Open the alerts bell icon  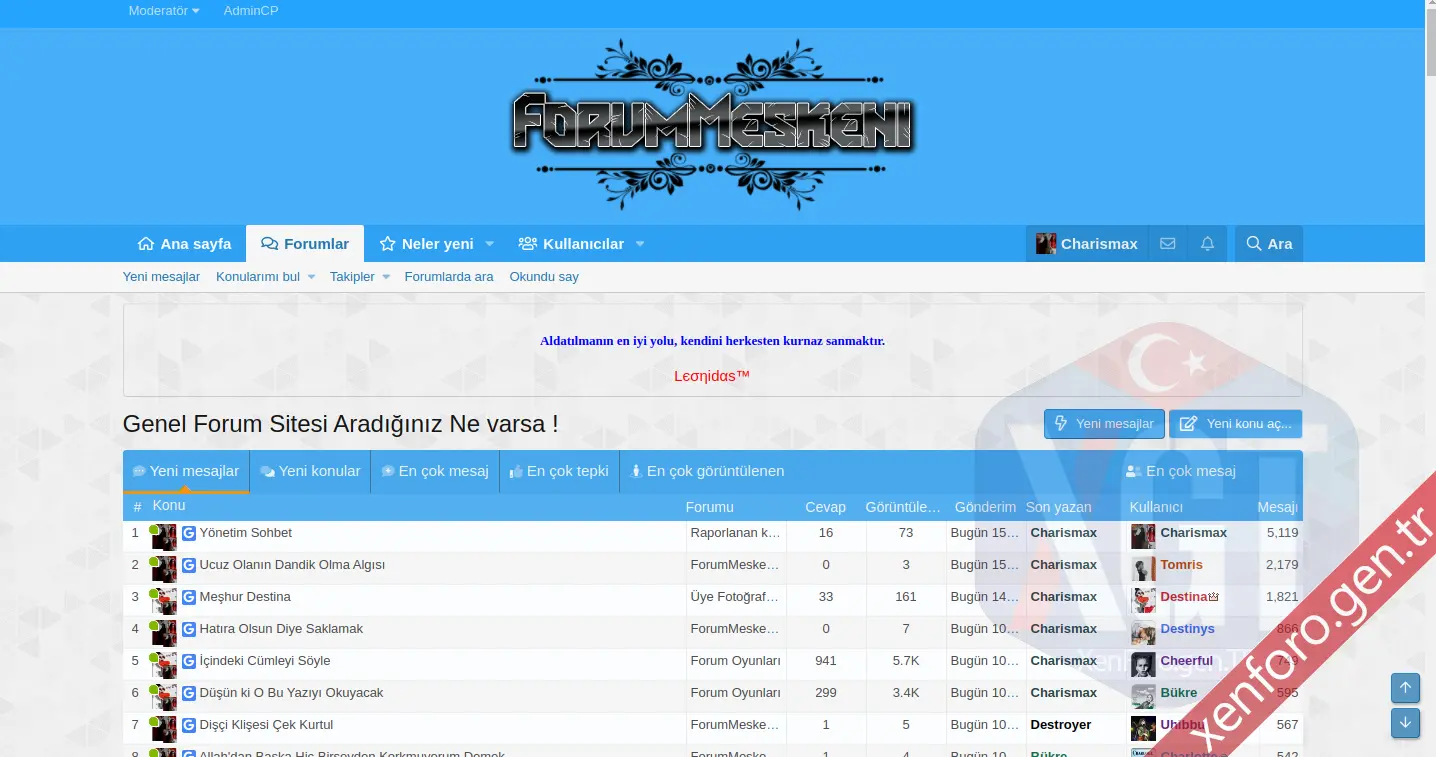click(1207, 244)
